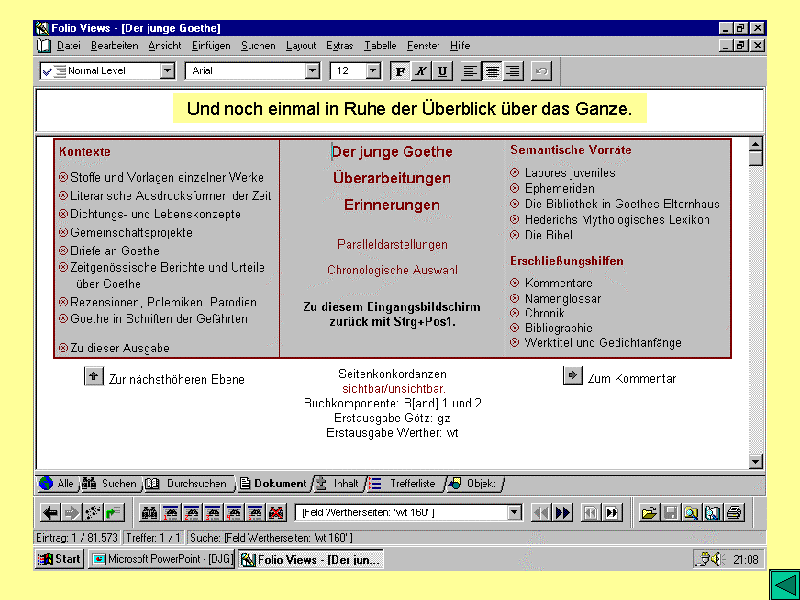Viewport: 800px width, 600px height.
Task: Jump to next hit with double-arrow icon
Action: (563, 513)
